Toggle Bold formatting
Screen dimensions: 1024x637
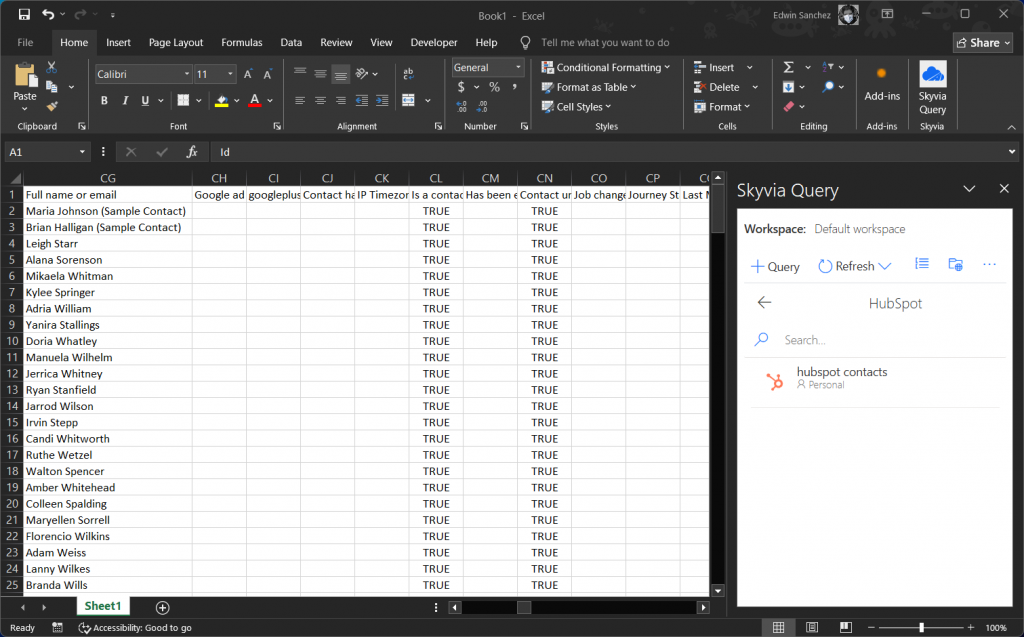104,101
